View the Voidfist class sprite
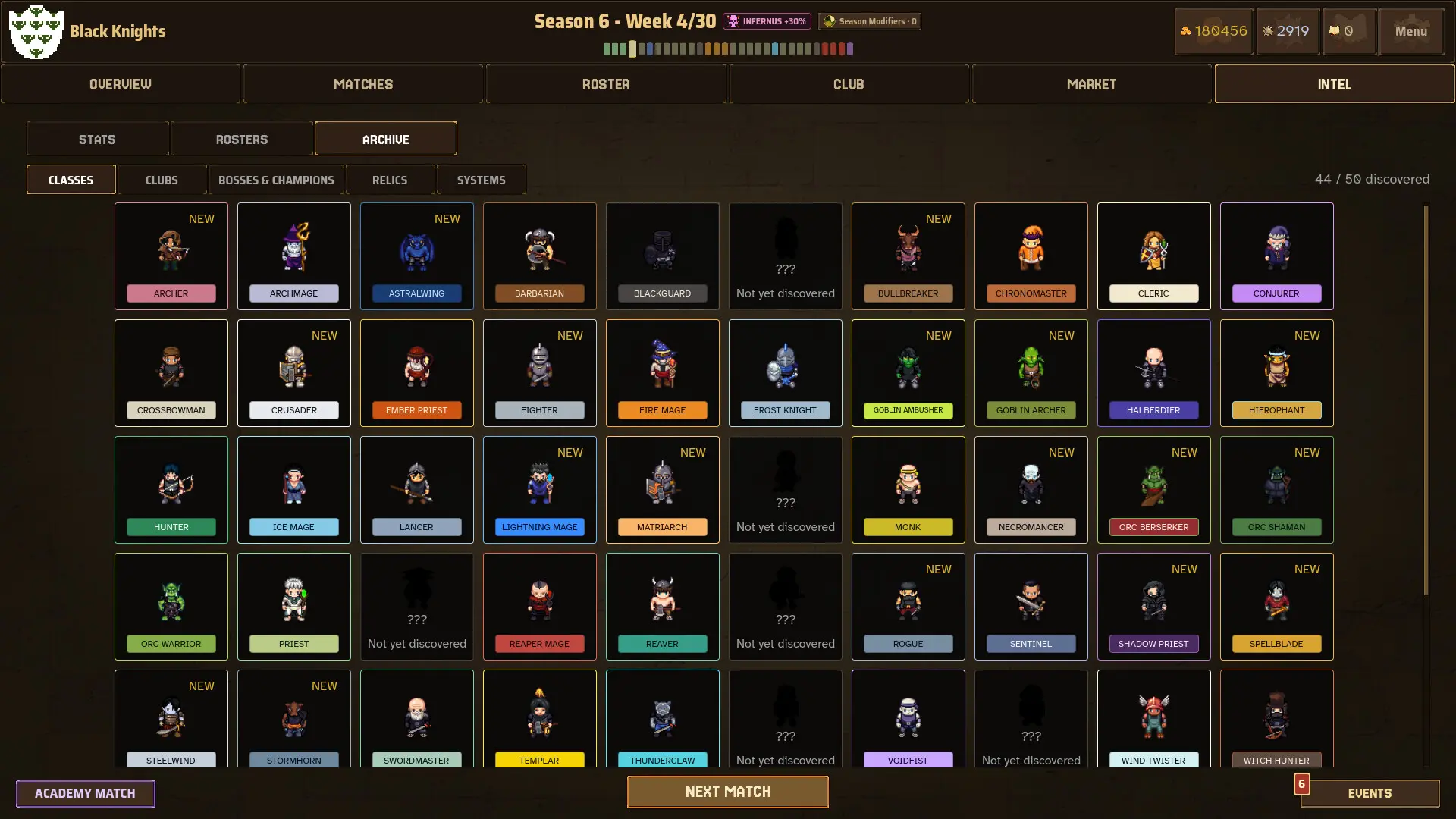 pos(908,717)
